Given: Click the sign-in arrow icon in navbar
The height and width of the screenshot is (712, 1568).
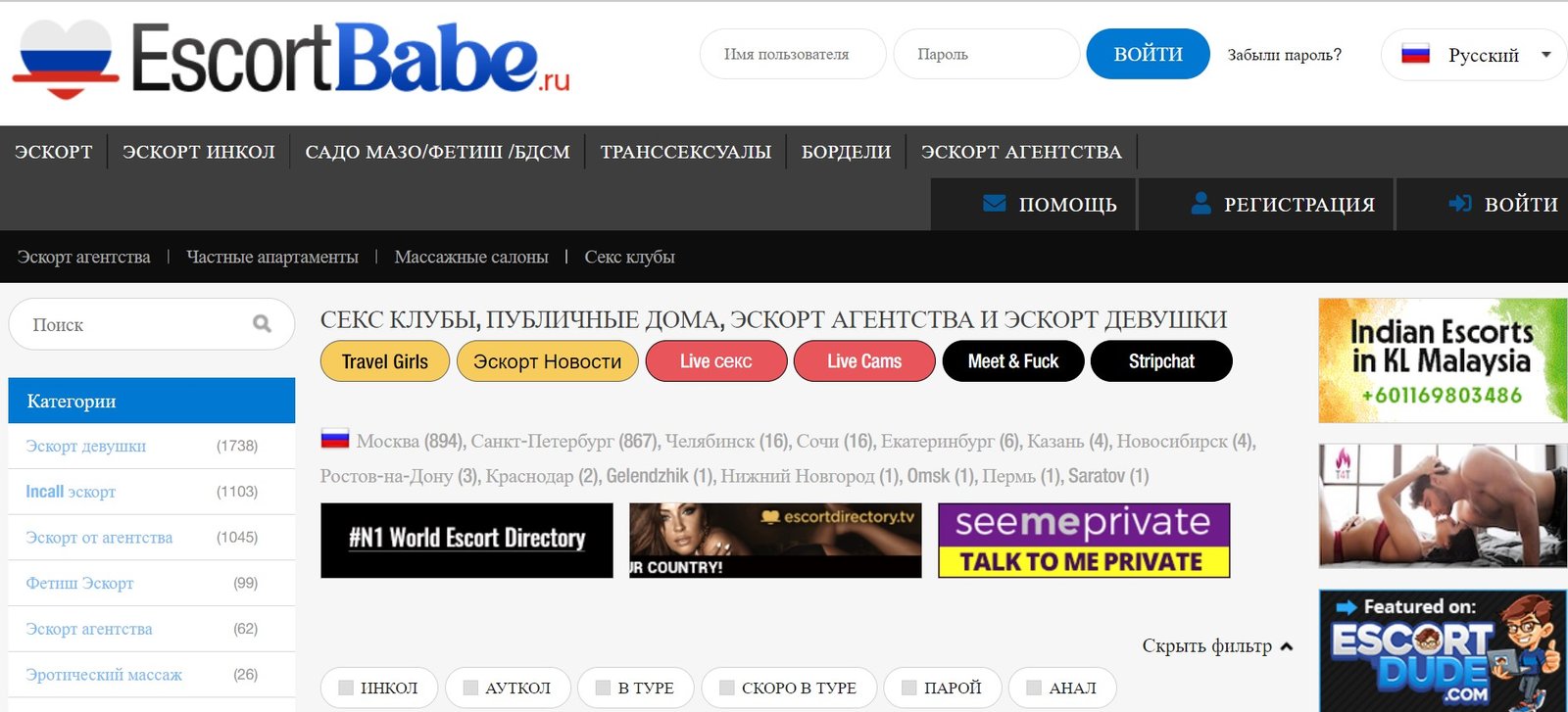Looking at the screenshot, I should point(1460,204).
